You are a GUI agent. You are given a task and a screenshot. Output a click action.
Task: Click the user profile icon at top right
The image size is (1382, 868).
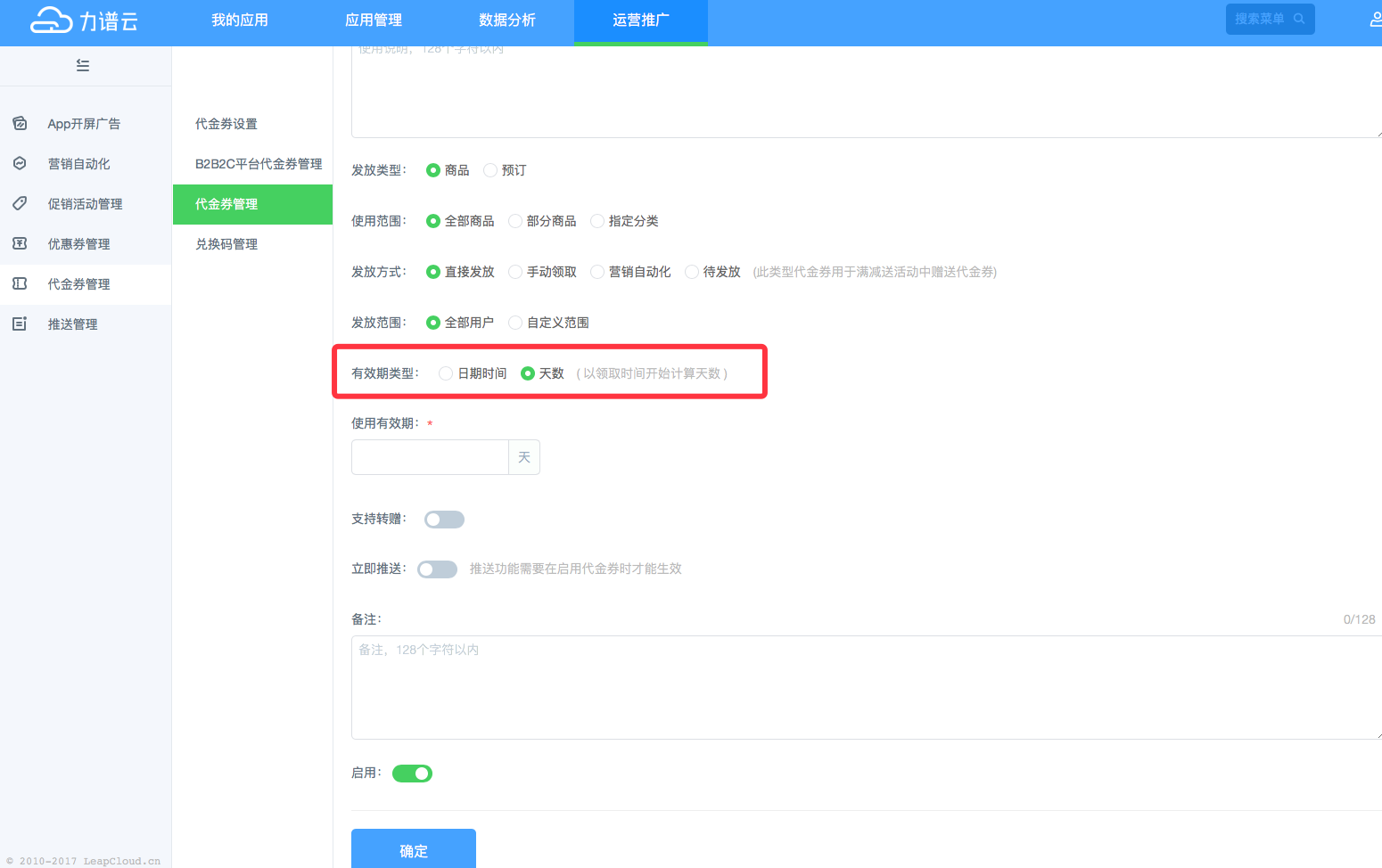(1376, 19)
